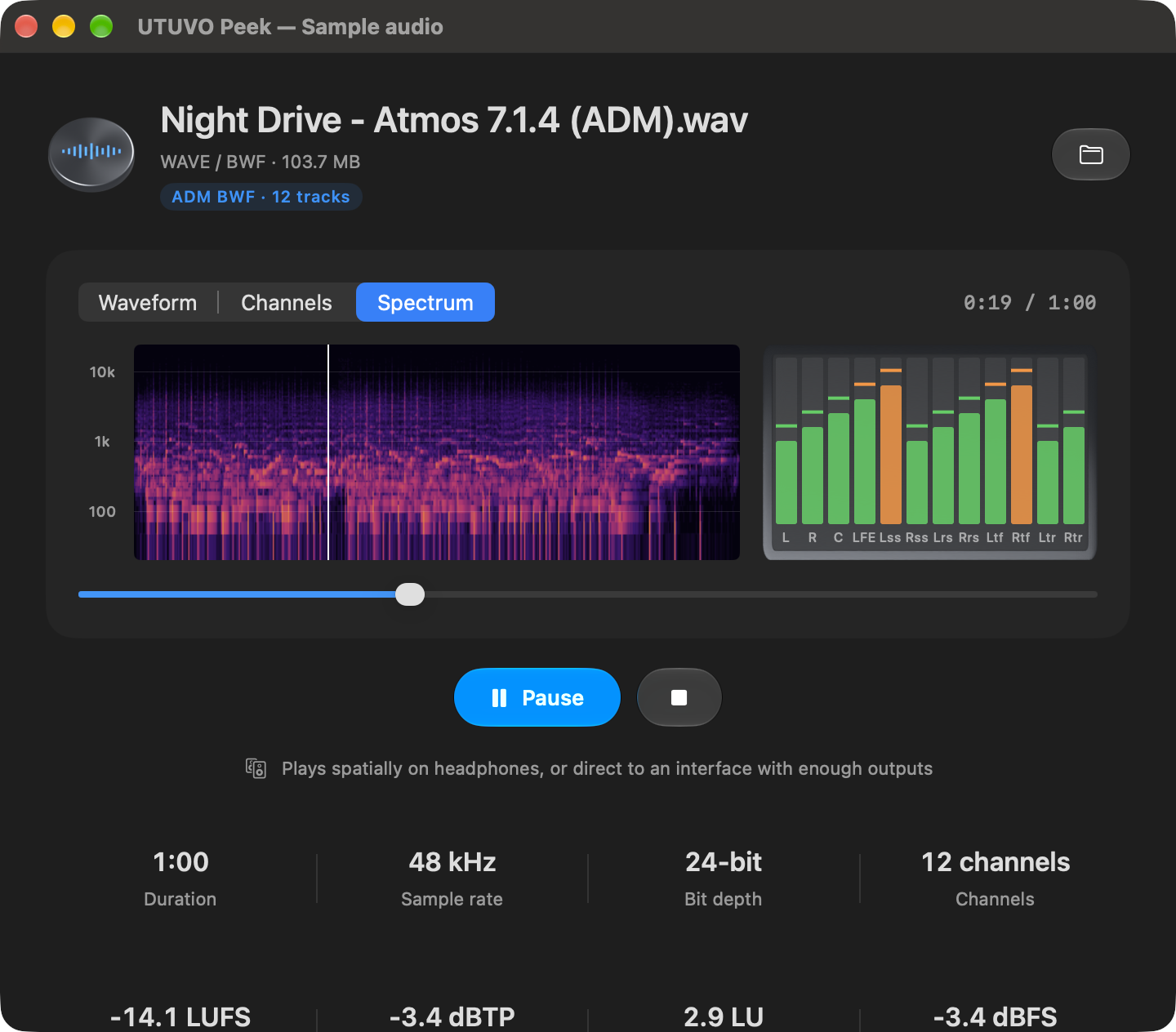Click the spectrogram playhead line
Image resolution: width=1176 pixels, height=1032 pixels.
[x=328, y=452]
